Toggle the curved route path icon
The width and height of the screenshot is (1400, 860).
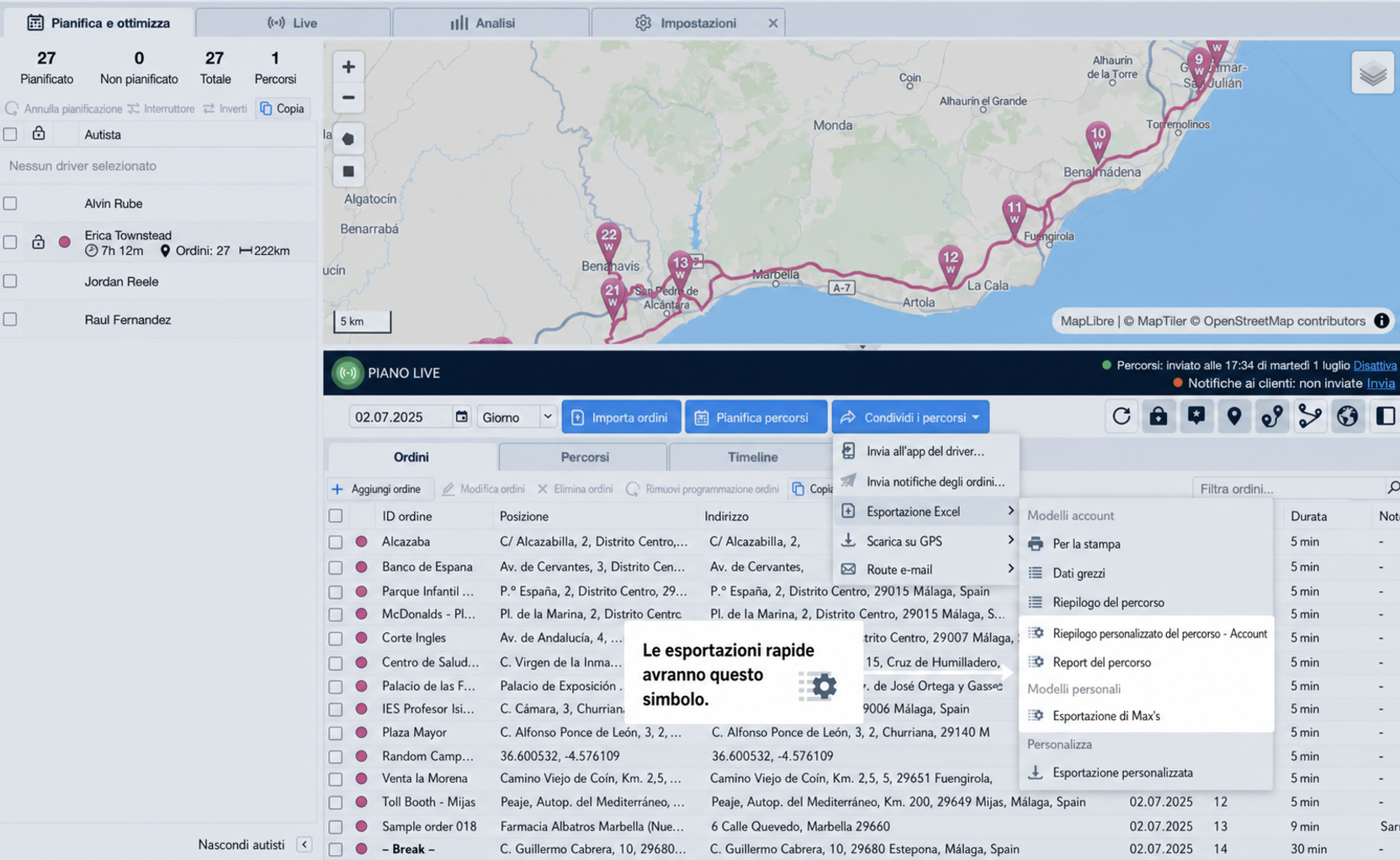(1272, 417)
